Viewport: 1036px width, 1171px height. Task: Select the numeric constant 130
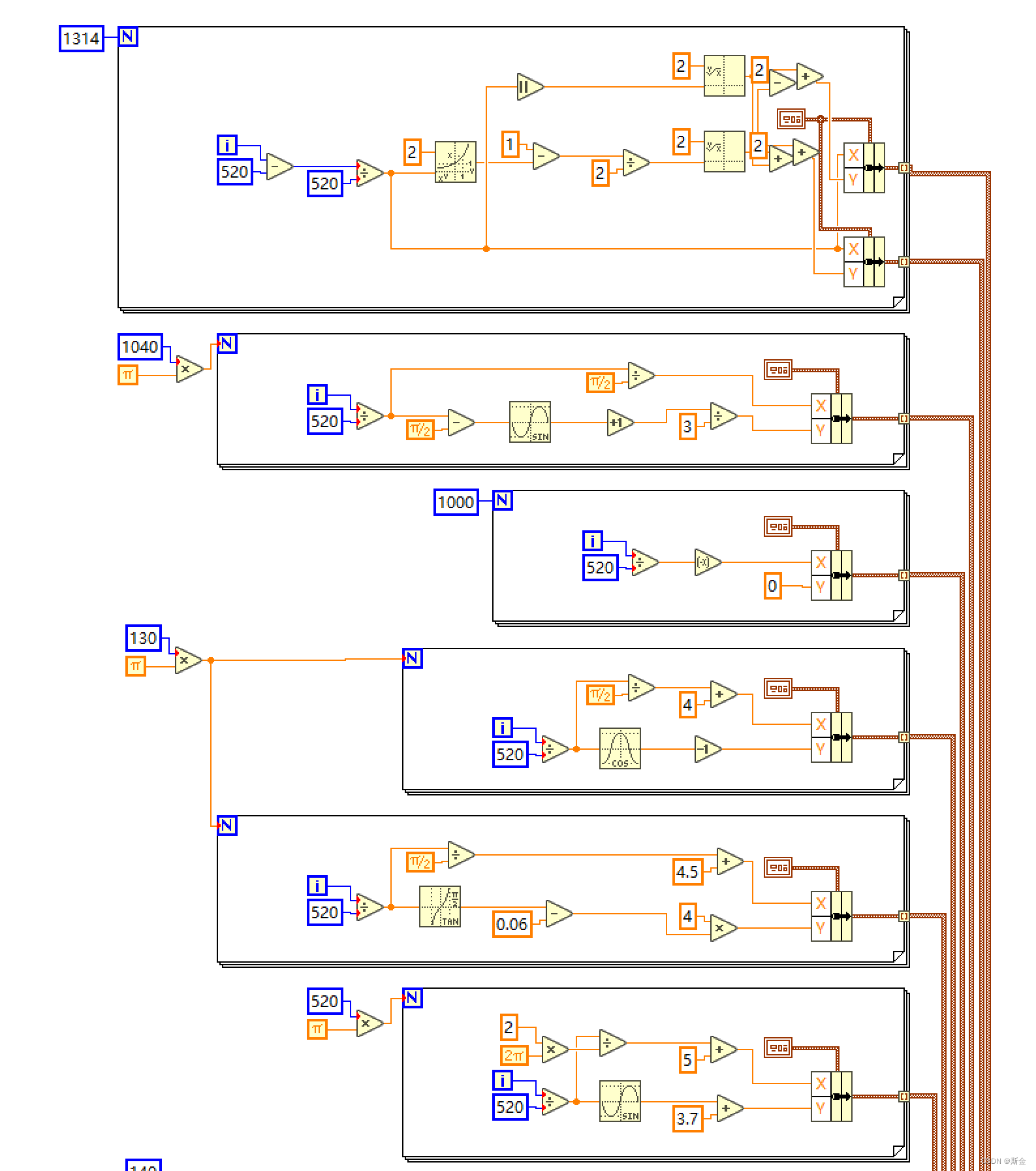coord(143,638)
